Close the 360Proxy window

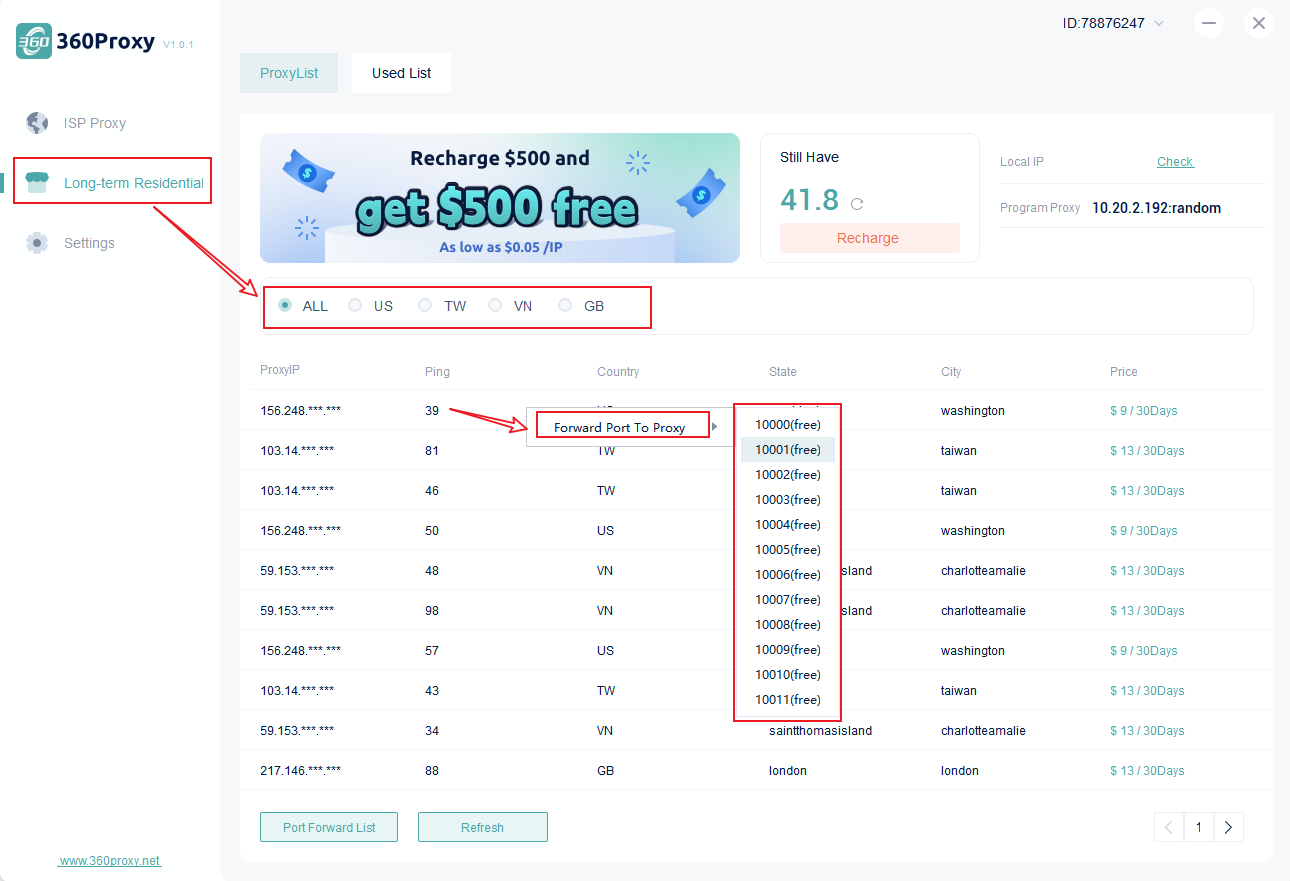[1258, 23]
